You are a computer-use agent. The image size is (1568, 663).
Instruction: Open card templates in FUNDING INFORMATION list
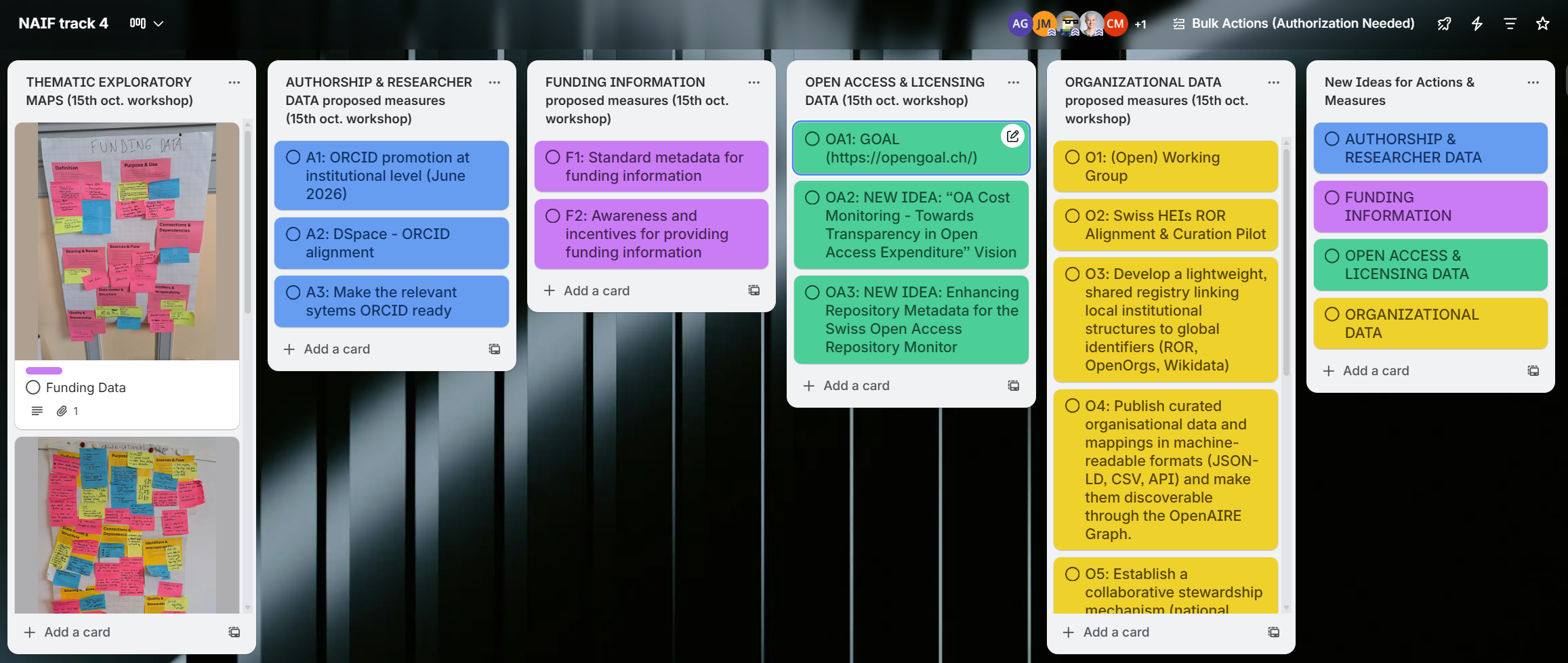point(754,290)
